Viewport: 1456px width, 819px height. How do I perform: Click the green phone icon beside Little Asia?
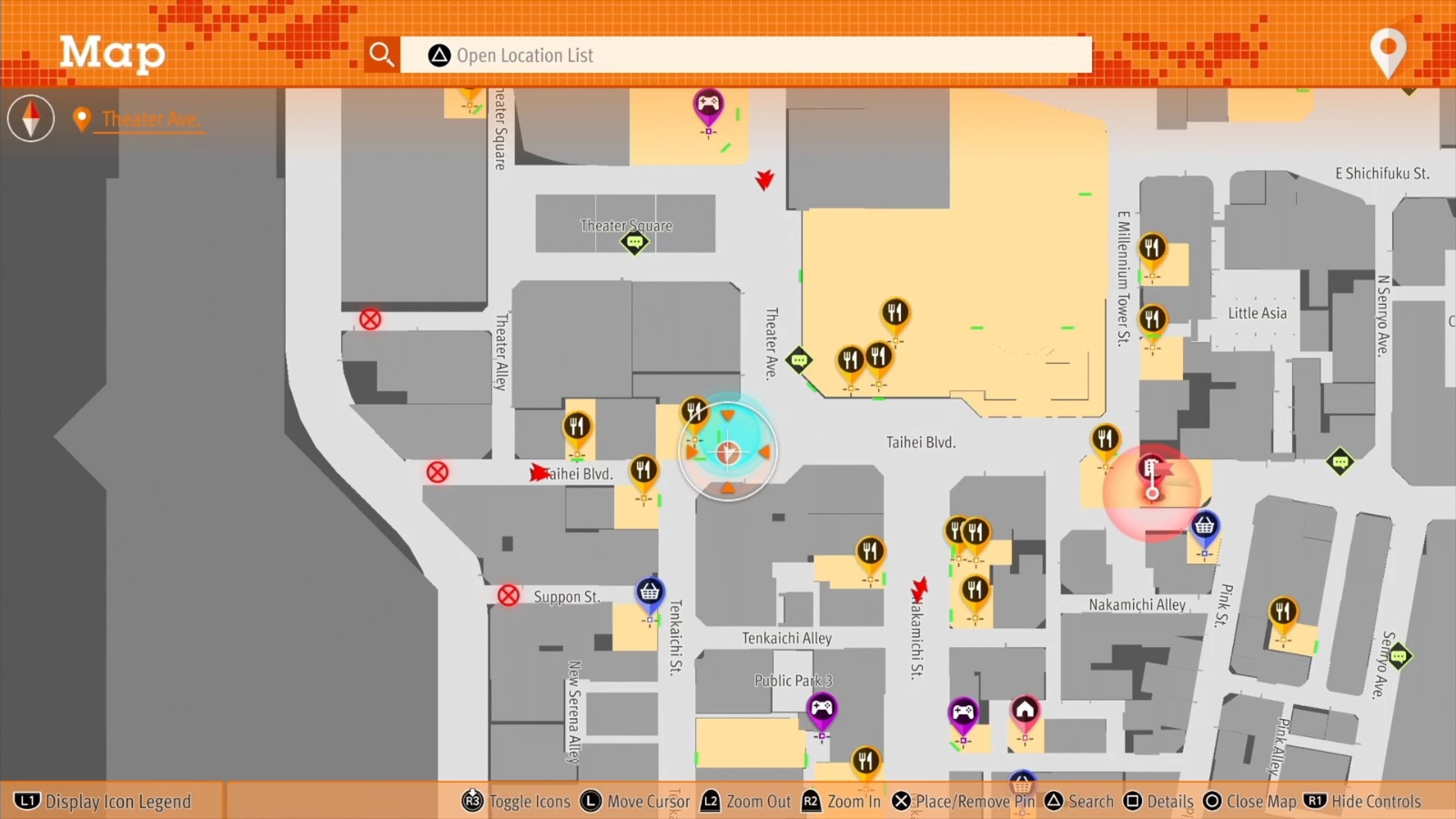[x=1340, y=461]
